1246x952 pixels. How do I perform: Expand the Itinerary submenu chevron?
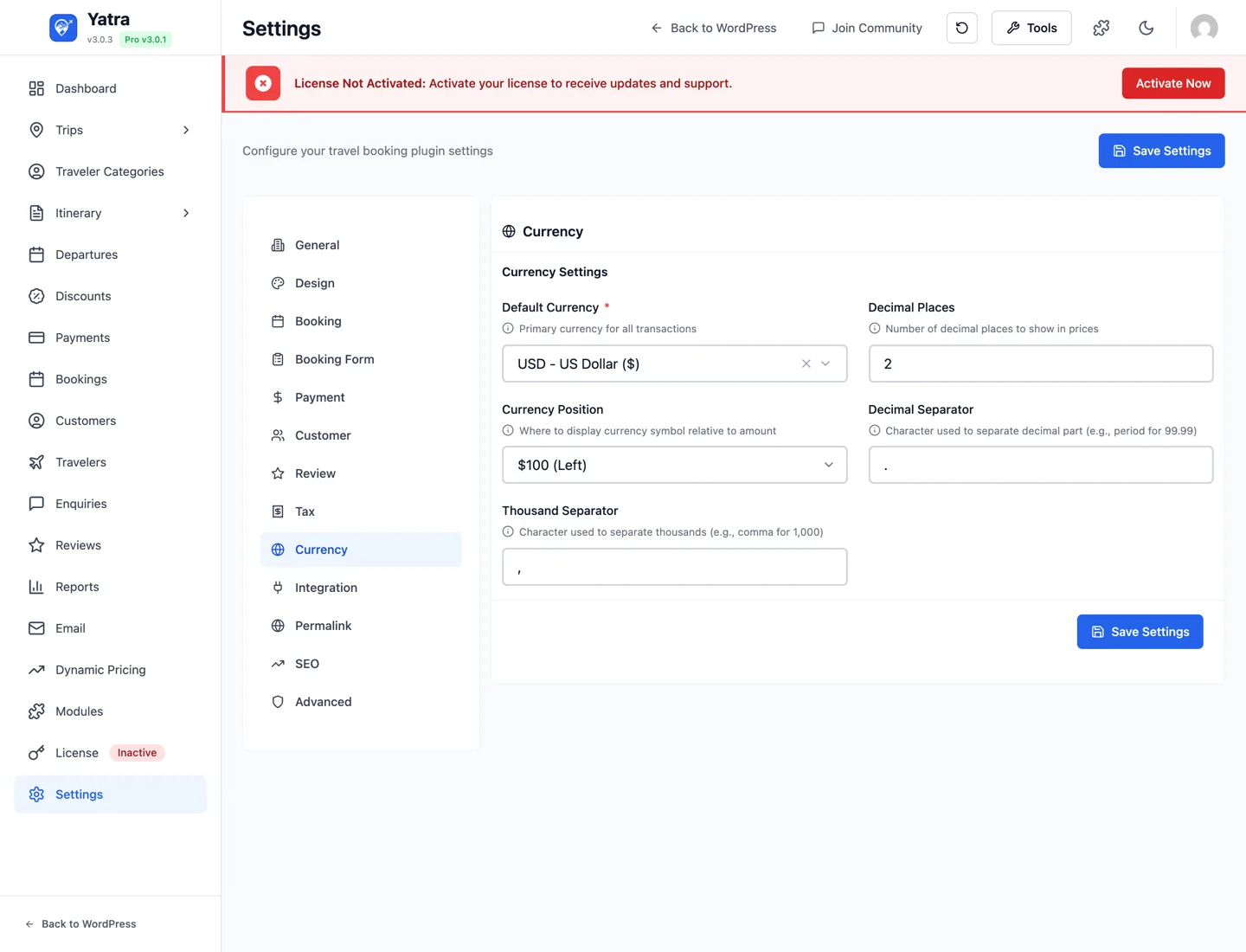[186, 213]
